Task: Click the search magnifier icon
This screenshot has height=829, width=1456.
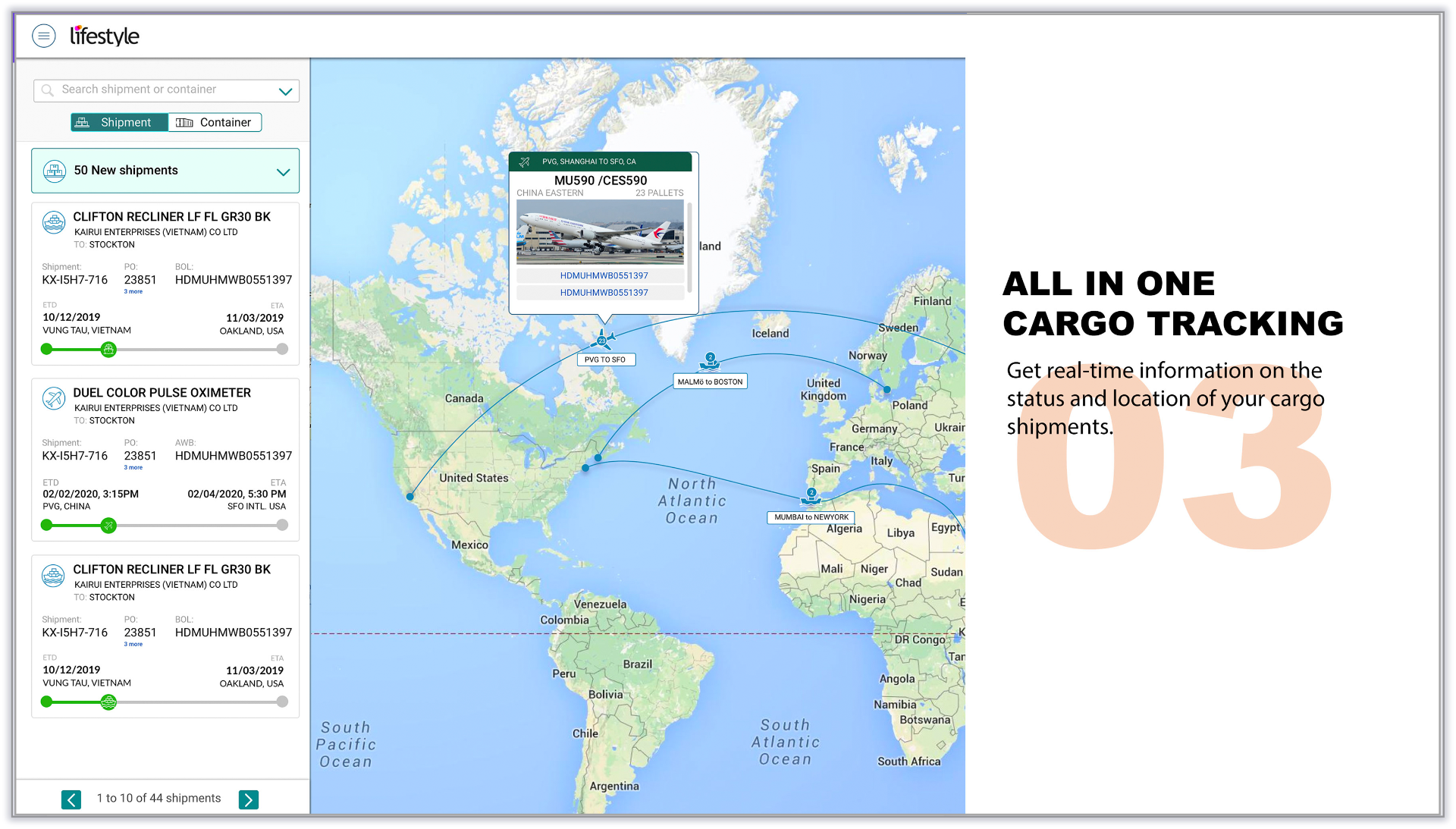Action: pos(47,90)
